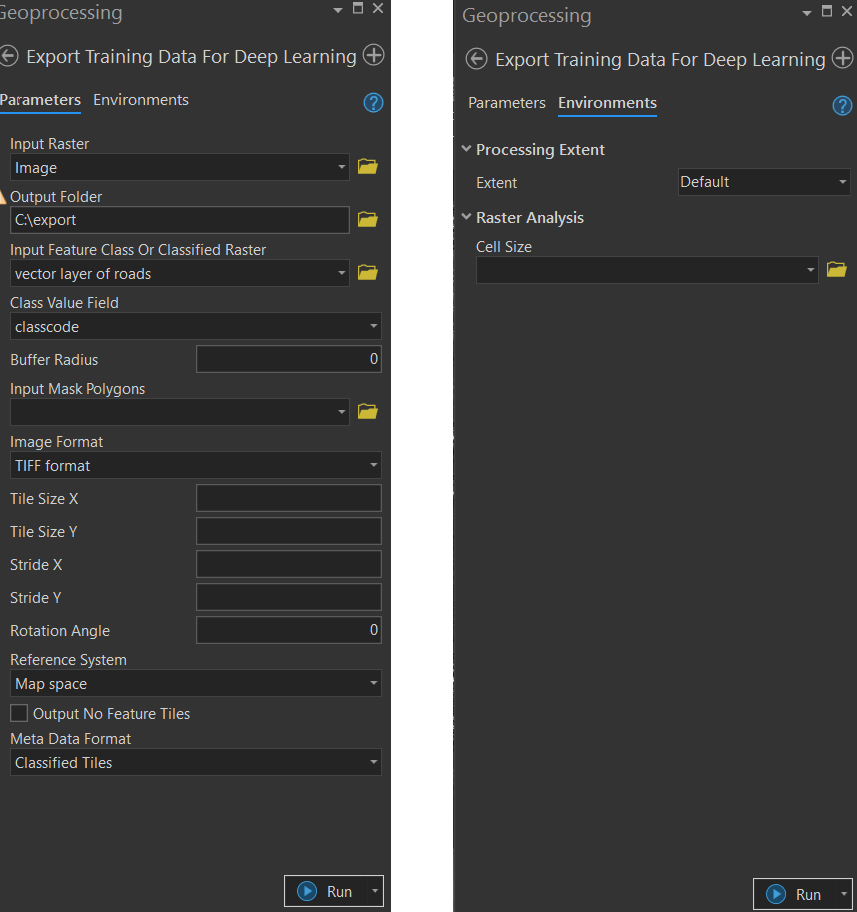Switch to the inactive Parameters tab
The image size is (857, 912).
[x=507, y=103]
